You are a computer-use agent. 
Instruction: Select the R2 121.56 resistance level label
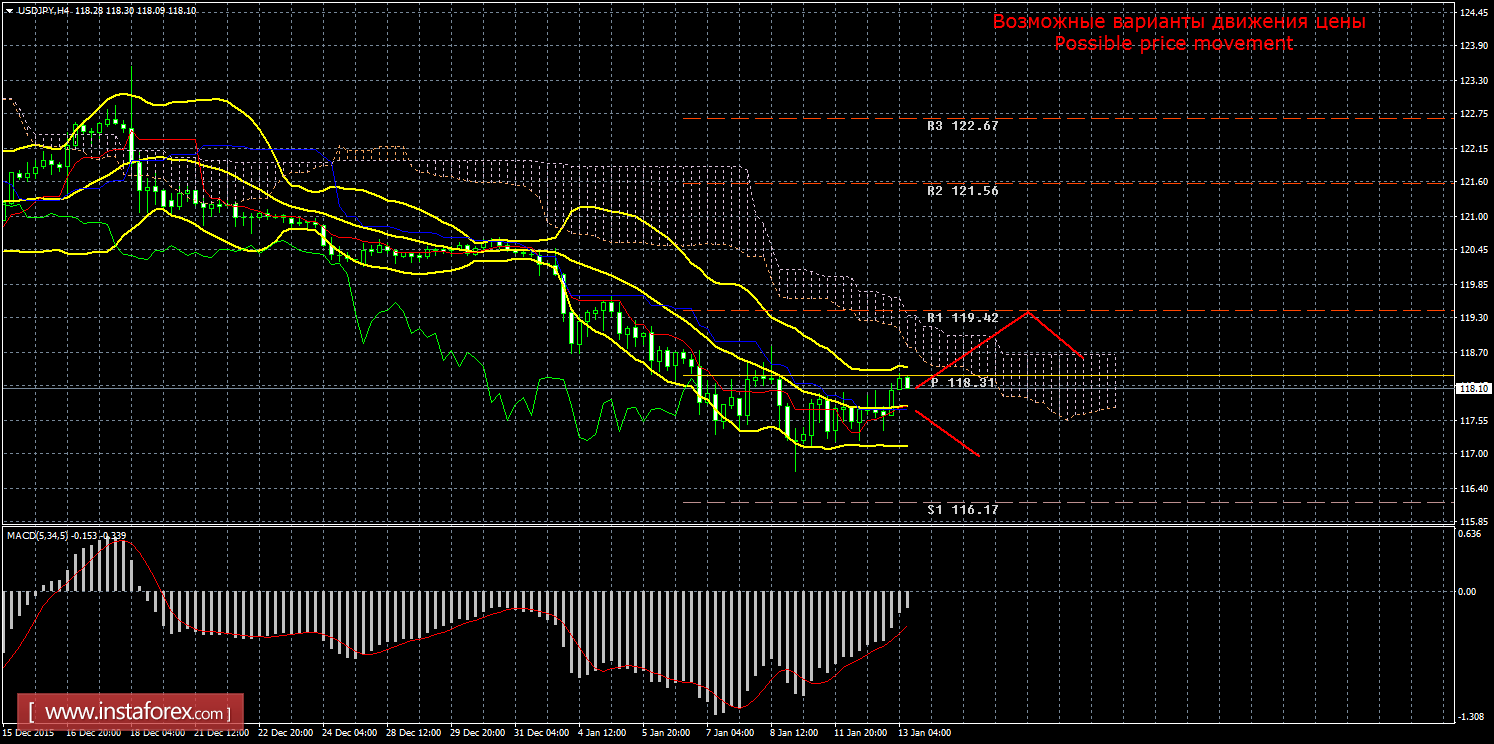click(x=962, y=190)
